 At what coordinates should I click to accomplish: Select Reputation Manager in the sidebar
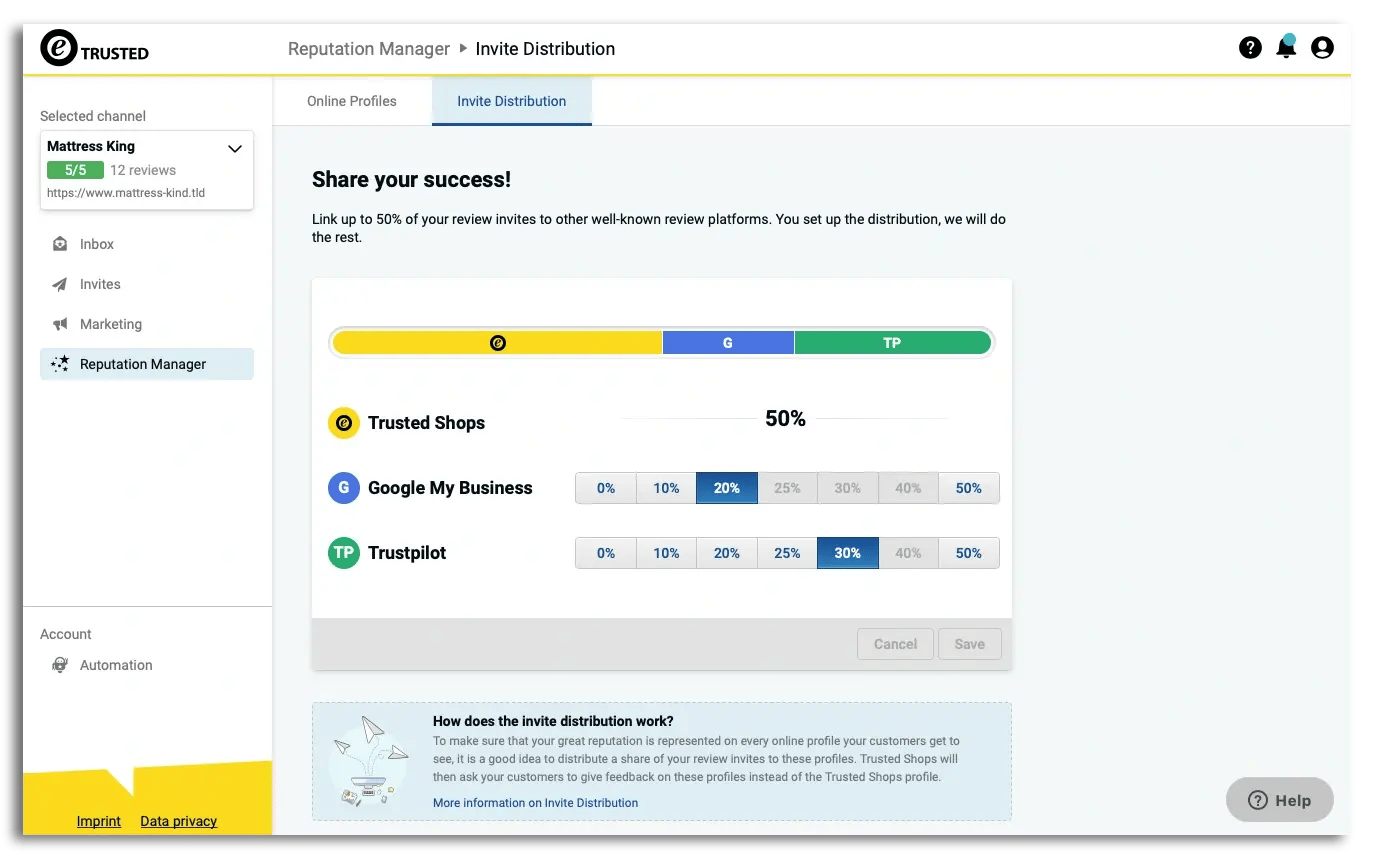(x=142, y=364)
